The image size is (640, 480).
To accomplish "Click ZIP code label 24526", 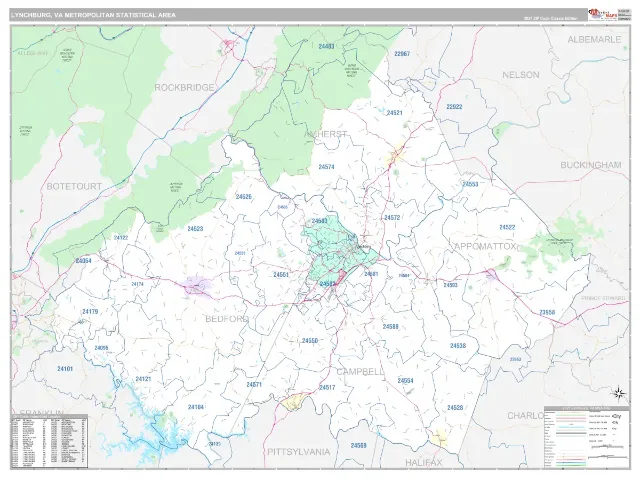I will tap(243, 196).
